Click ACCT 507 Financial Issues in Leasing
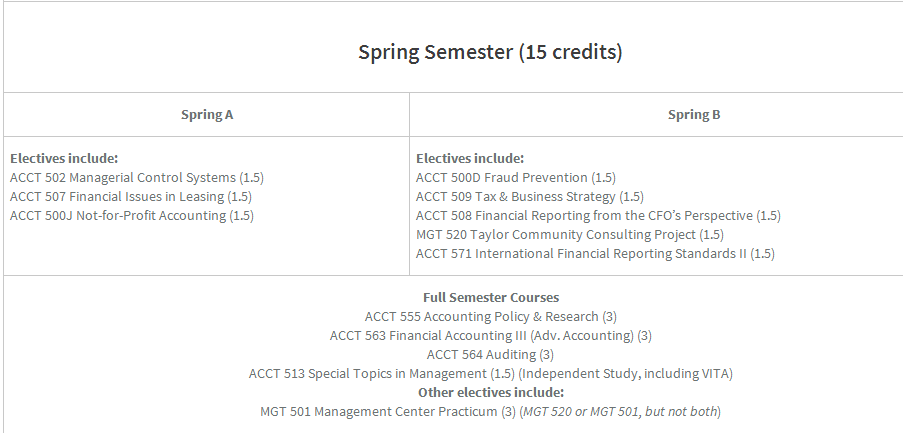This screenshot has height=433, width=903. coord(131,196)
